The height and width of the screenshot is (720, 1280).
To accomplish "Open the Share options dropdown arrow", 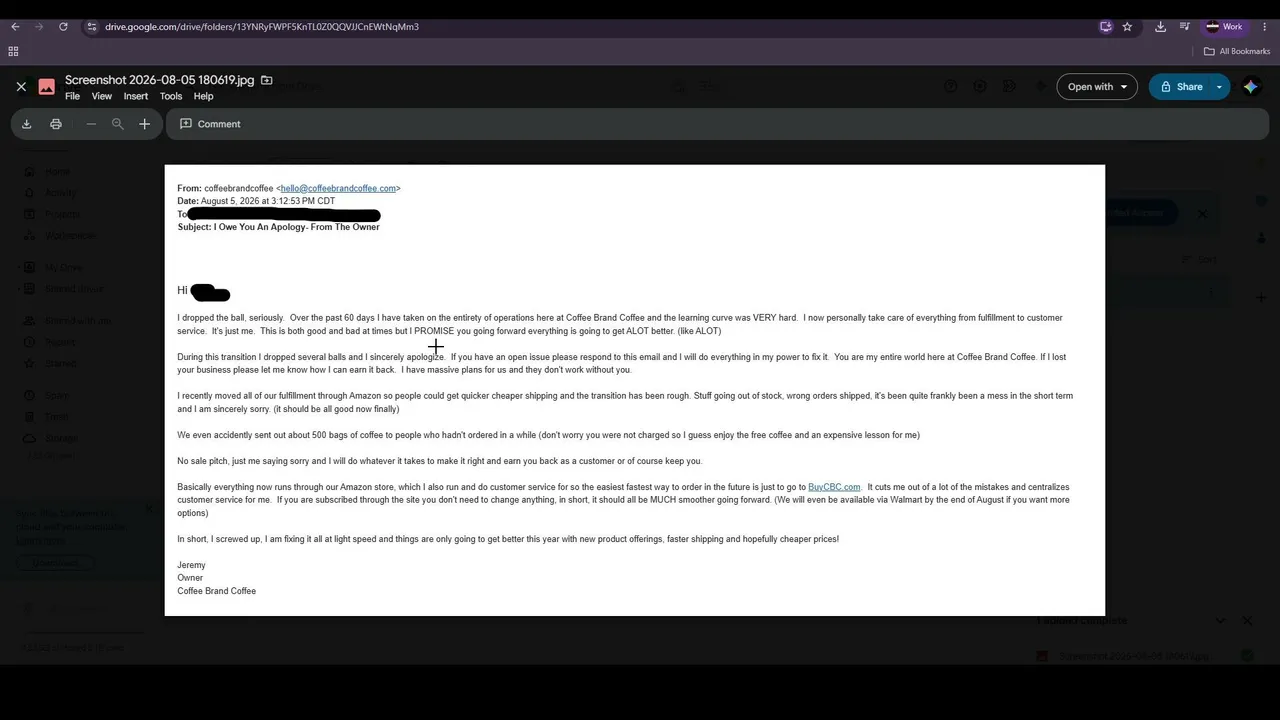I will coord(1219,87).
